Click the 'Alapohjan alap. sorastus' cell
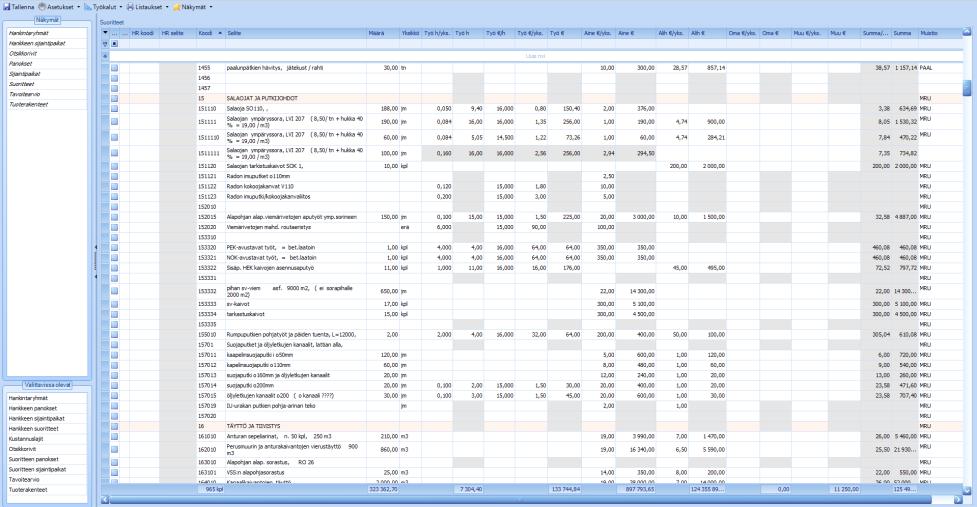Image resolution: width=977 pixels, height=507 pixels. tap(296, 462)
